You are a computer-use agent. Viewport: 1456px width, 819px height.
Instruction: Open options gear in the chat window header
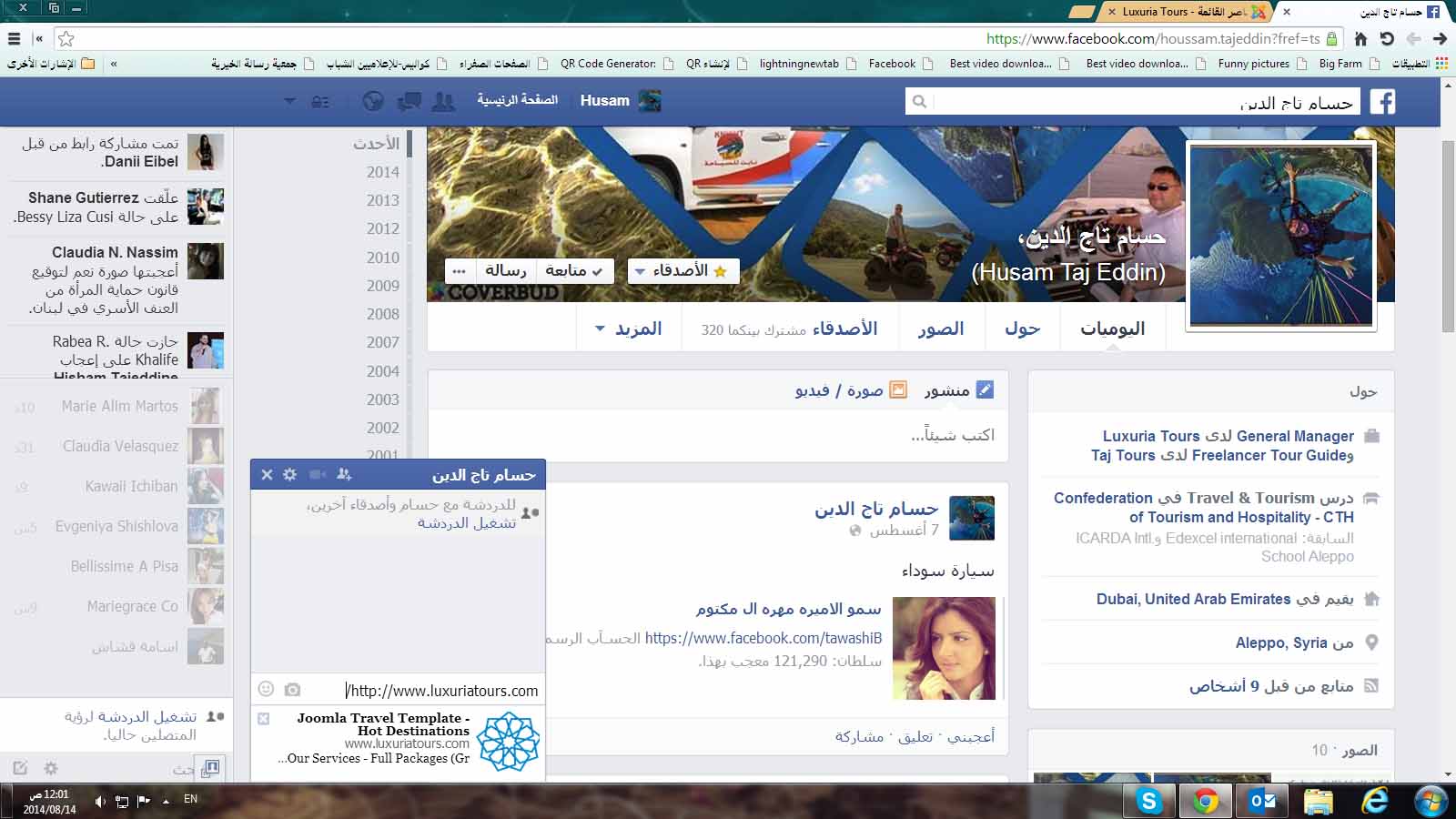pyautogui.click(x=289, y=474)
